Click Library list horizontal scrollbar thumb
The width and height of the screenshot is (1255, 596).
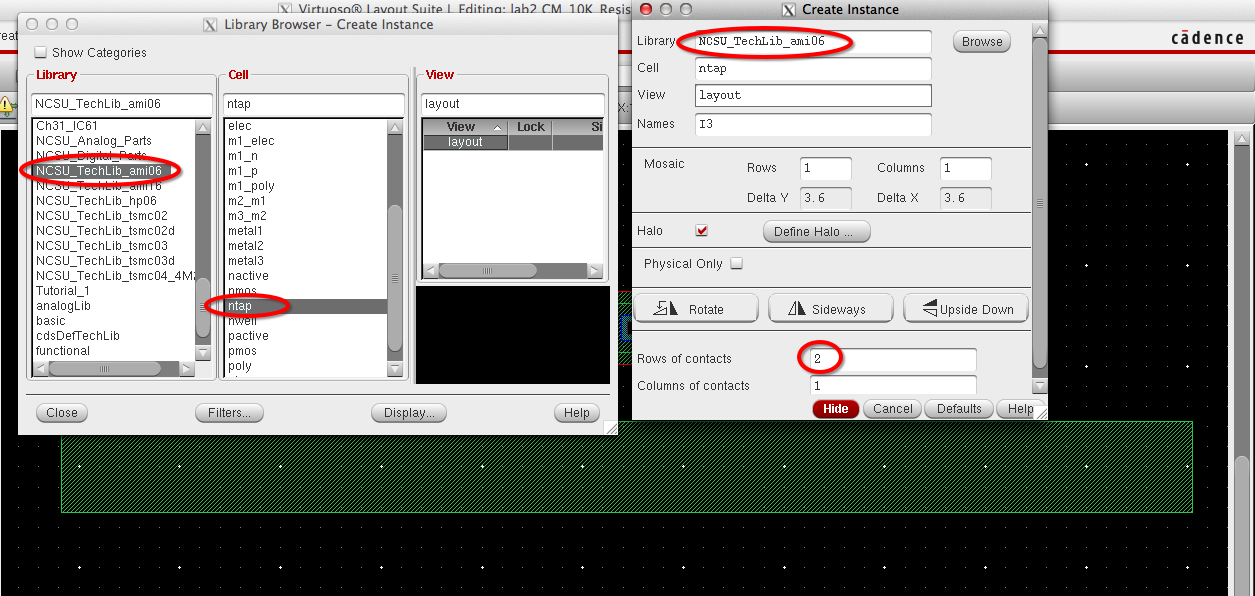(104, 369)
